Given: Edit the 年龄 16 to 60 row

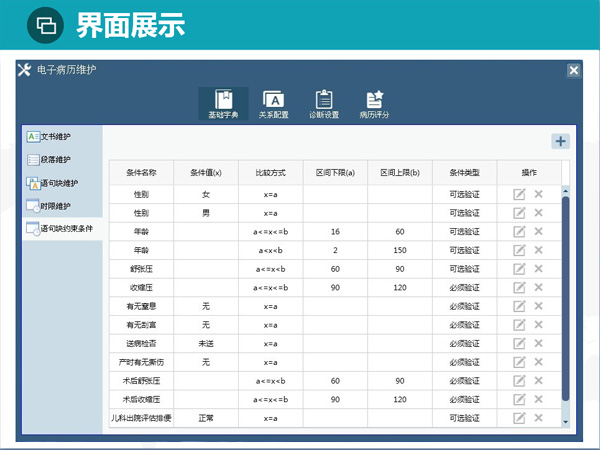Looking at the screenshot, I should (x=519, y=232).
